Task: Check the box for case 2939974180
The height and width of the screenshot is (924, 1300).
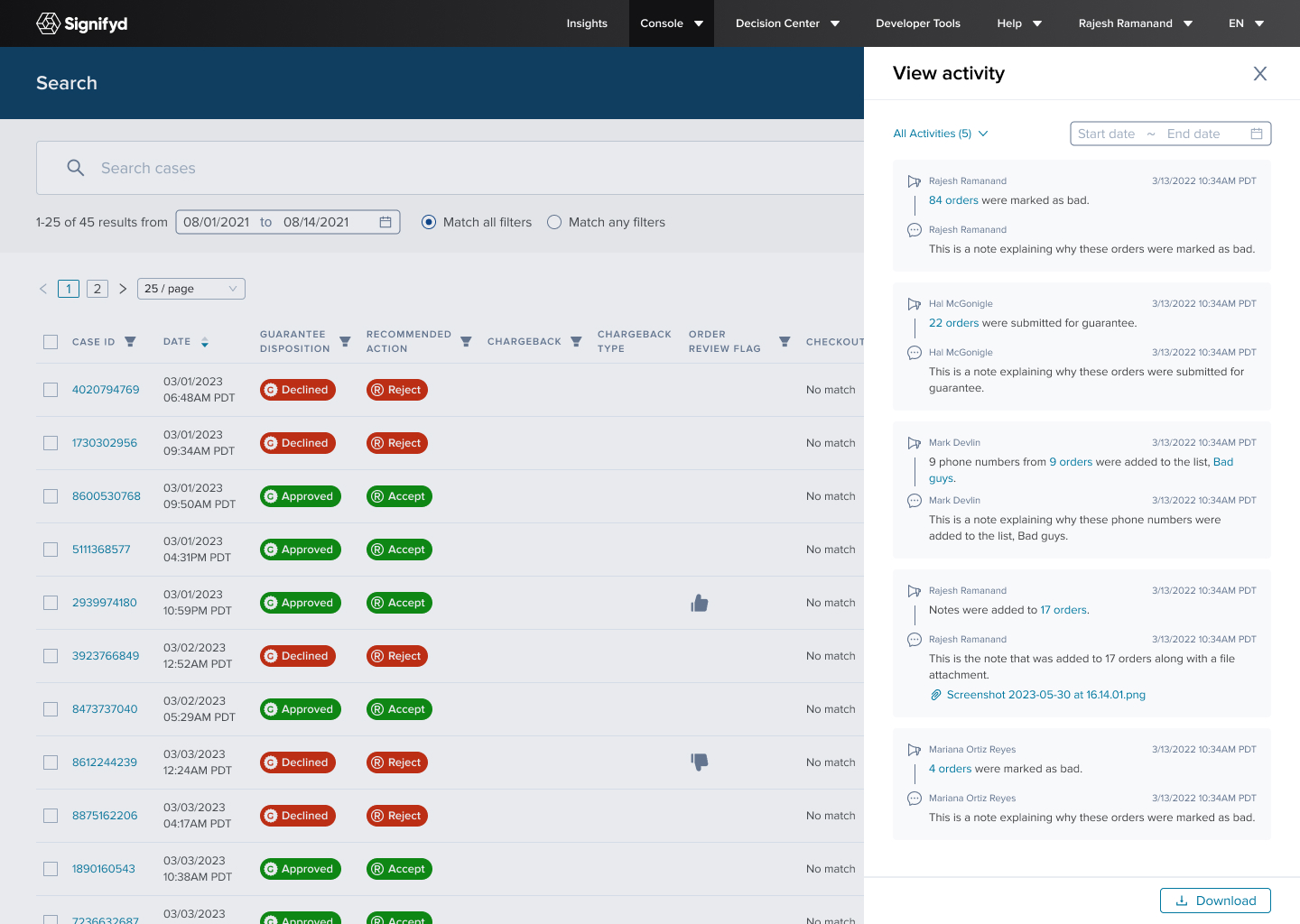Action: click(51, 603)
